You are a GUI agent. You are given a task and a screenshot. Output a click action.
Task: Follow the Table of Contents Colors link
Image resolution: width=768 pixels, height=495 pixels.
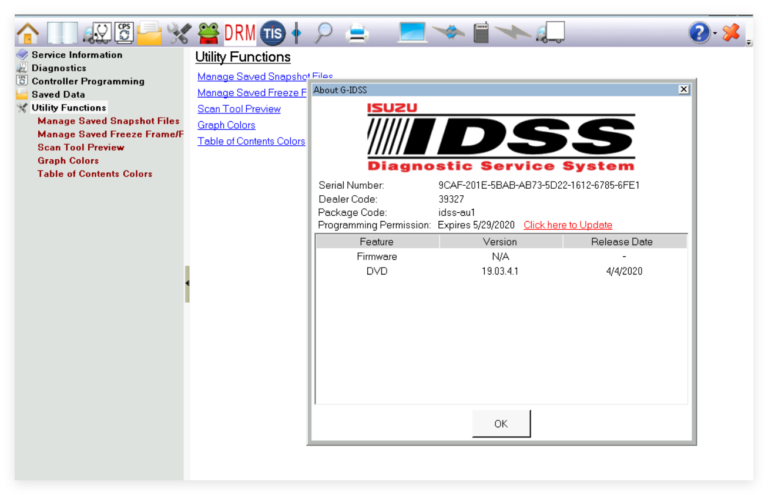point(251,141)
